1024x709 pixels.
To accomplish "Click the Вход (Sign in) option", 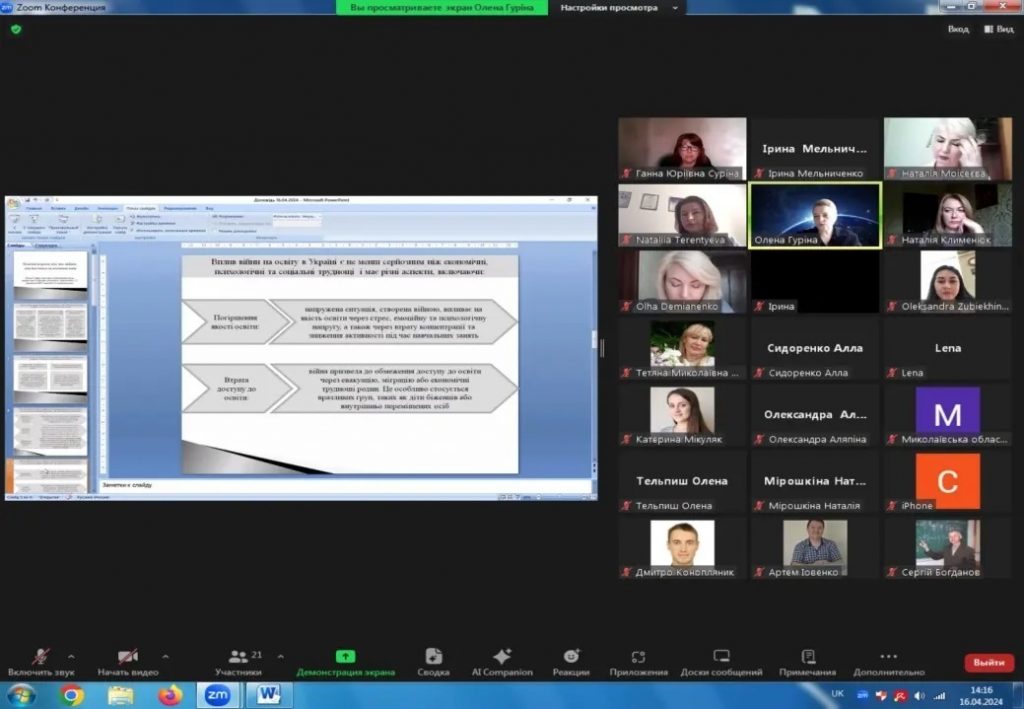I will [x=958, y=29].
